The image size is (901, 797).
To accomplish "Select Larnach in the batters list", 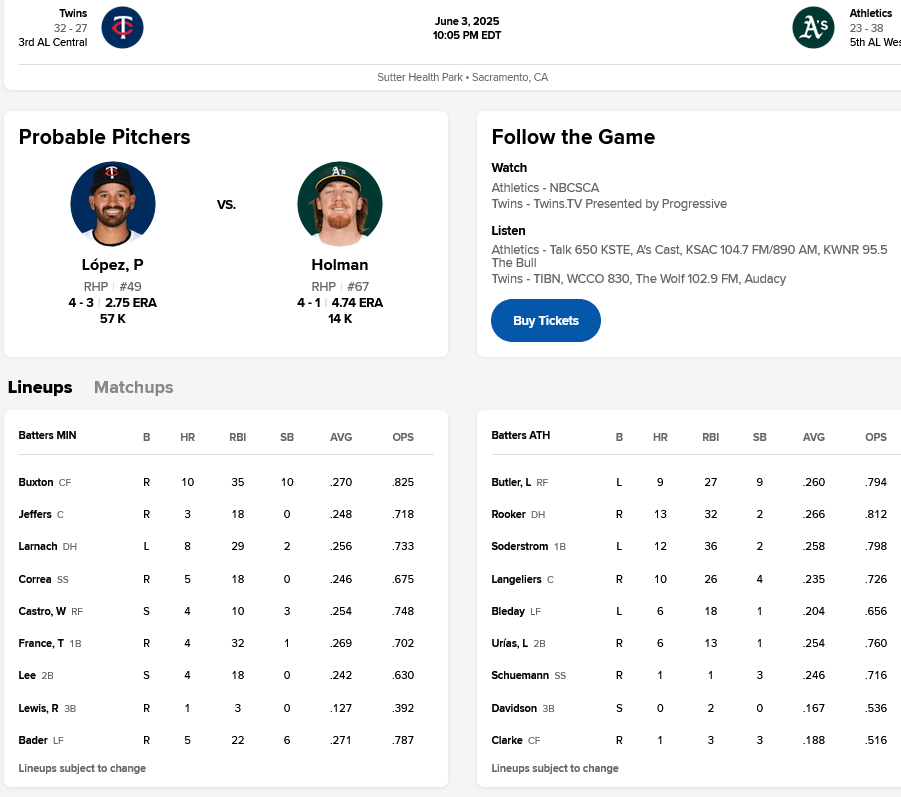I will point(38,547).
